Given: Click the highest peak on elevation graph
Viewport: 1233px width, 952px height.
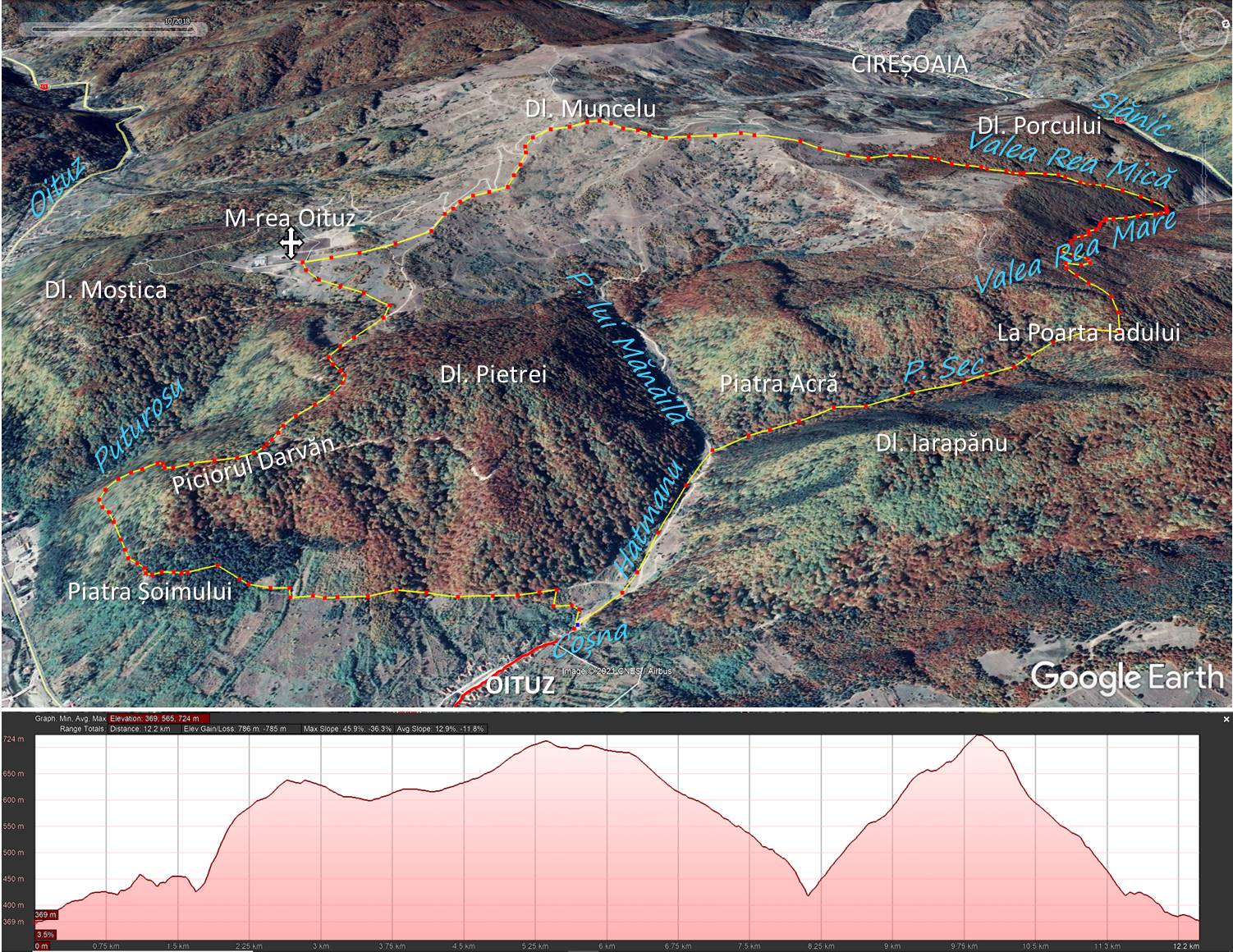Looking at the screenshot, I should [x=979, y=737].
